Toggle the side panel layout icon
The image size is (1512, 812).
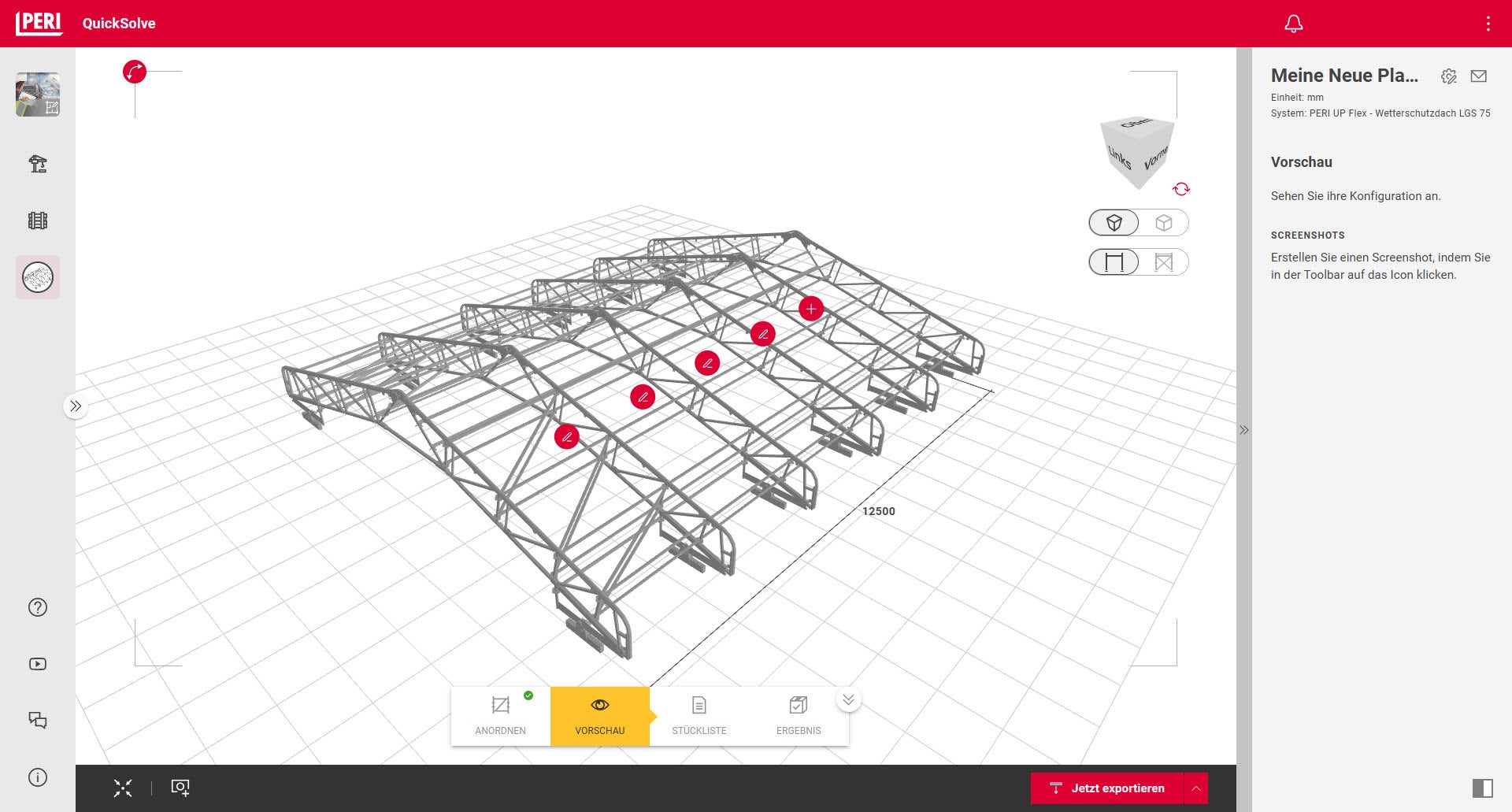click(1483, 788)
